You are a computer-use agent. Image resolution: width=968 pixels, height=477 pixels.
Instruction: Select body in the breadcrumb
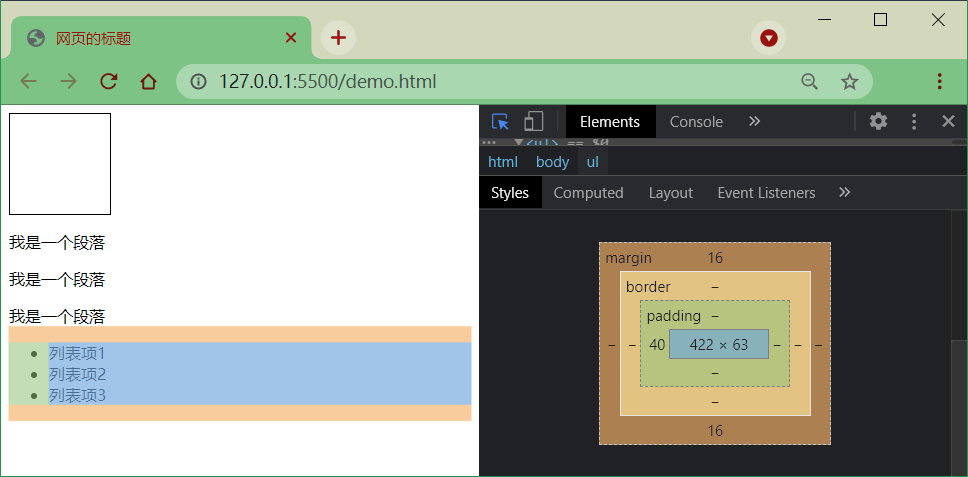click(x=553, y=162)
